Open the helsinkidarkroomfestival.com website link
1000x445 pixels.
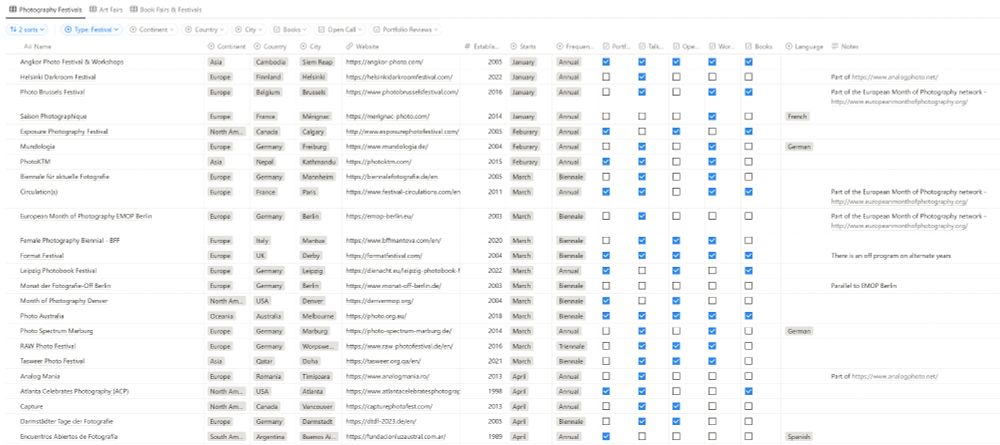(399, 77)
